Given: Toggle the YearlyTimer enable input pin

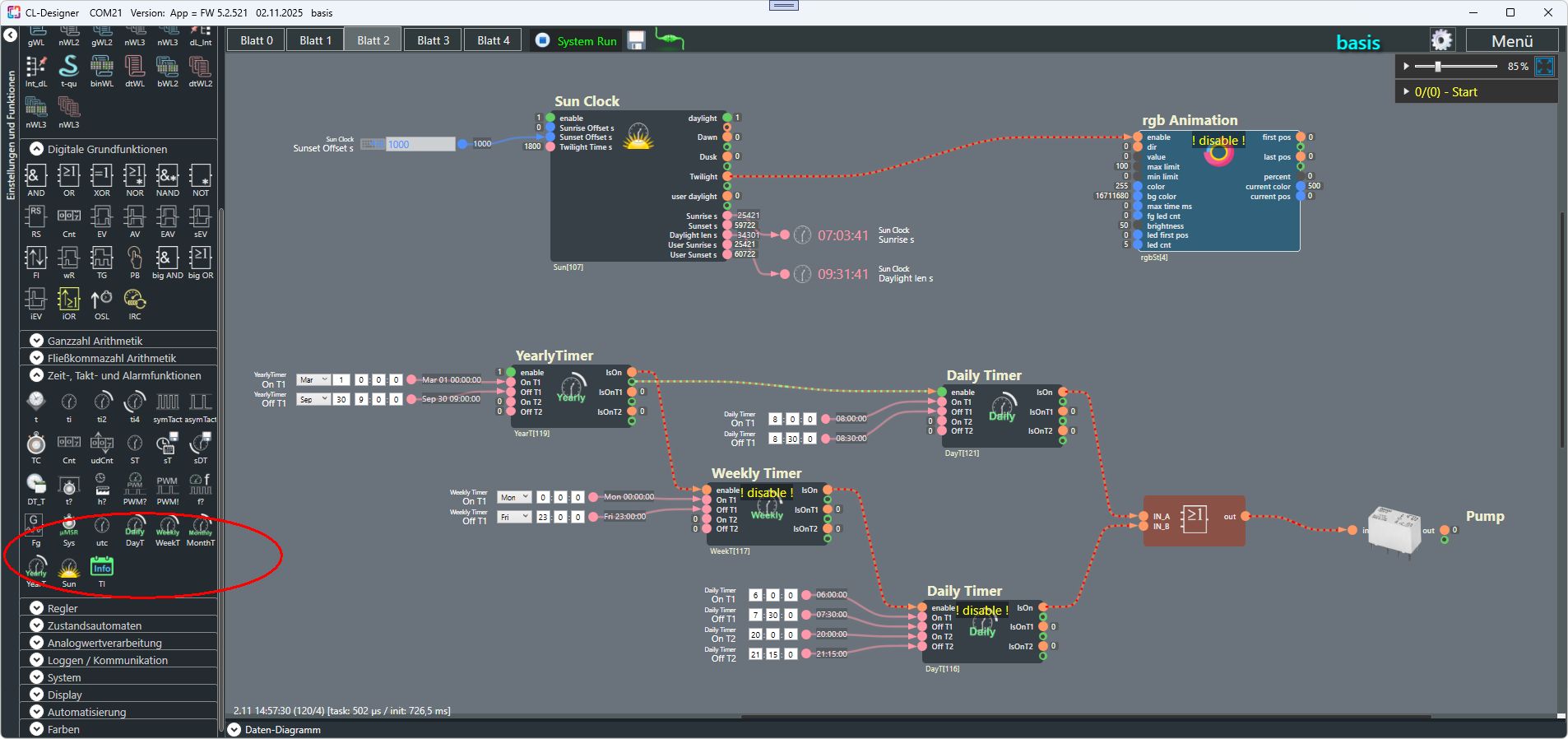Looking at the screenshot, I should 511,372.
